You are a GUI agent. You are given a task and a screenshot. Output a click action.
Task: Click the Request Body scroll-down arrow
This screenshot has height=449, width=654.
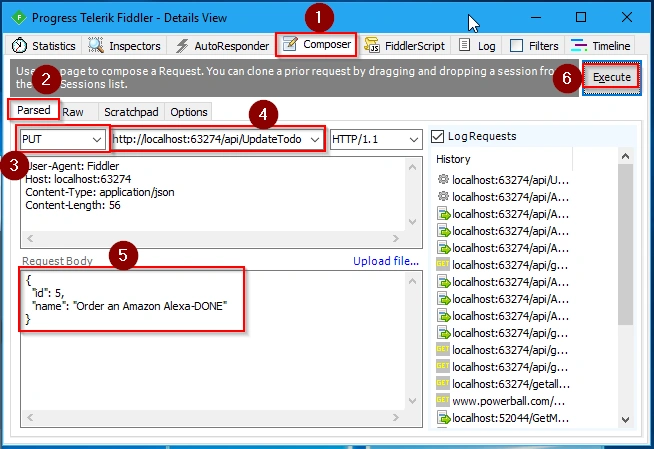413,401
